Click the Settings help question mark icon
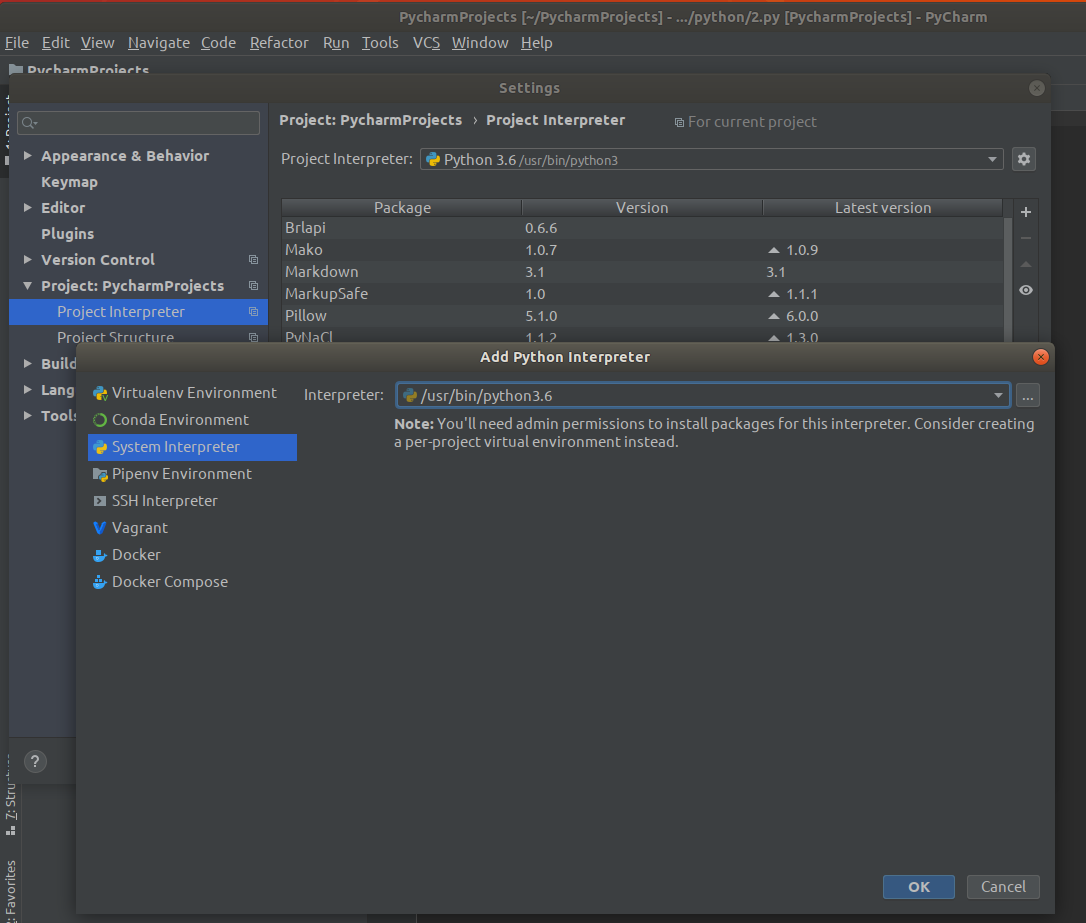This screenshot has height=923, width=1086. pyautogui.click(x=35, y=762)
